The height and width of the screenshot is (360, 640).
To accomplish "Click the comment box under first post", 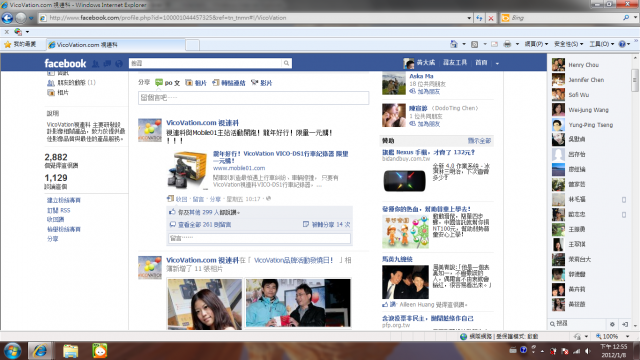I will pos(260,238).
